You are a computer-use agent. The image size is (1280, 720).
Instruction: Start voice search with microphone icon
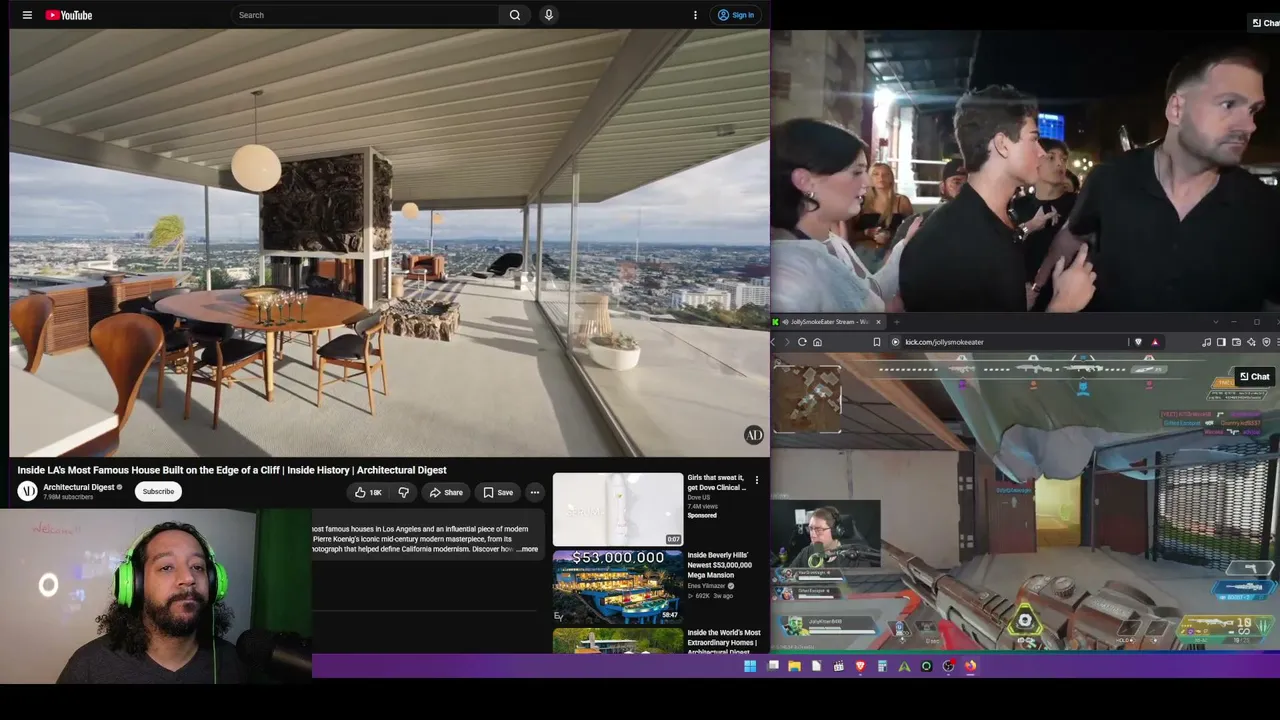point(548,15)
